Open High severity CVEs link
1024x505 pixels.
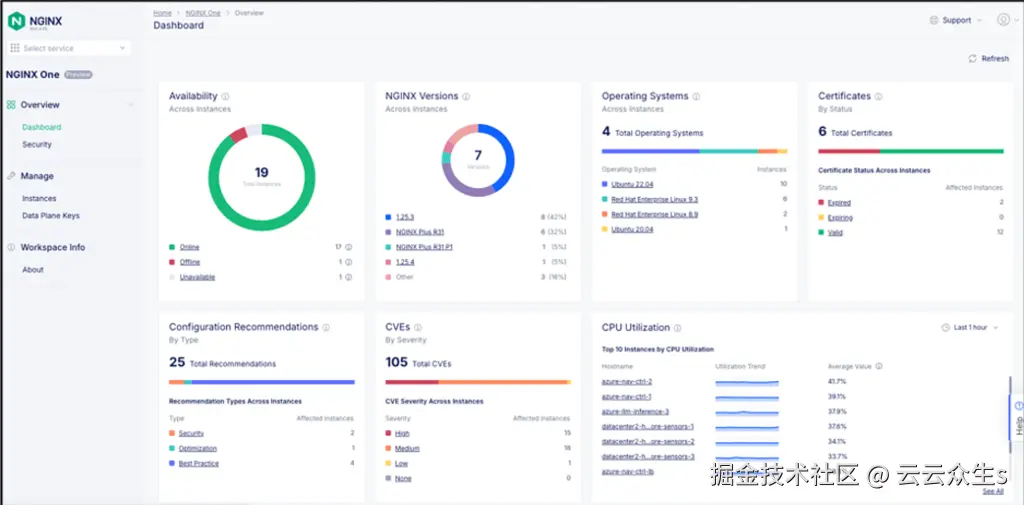[x=402, y=433]
